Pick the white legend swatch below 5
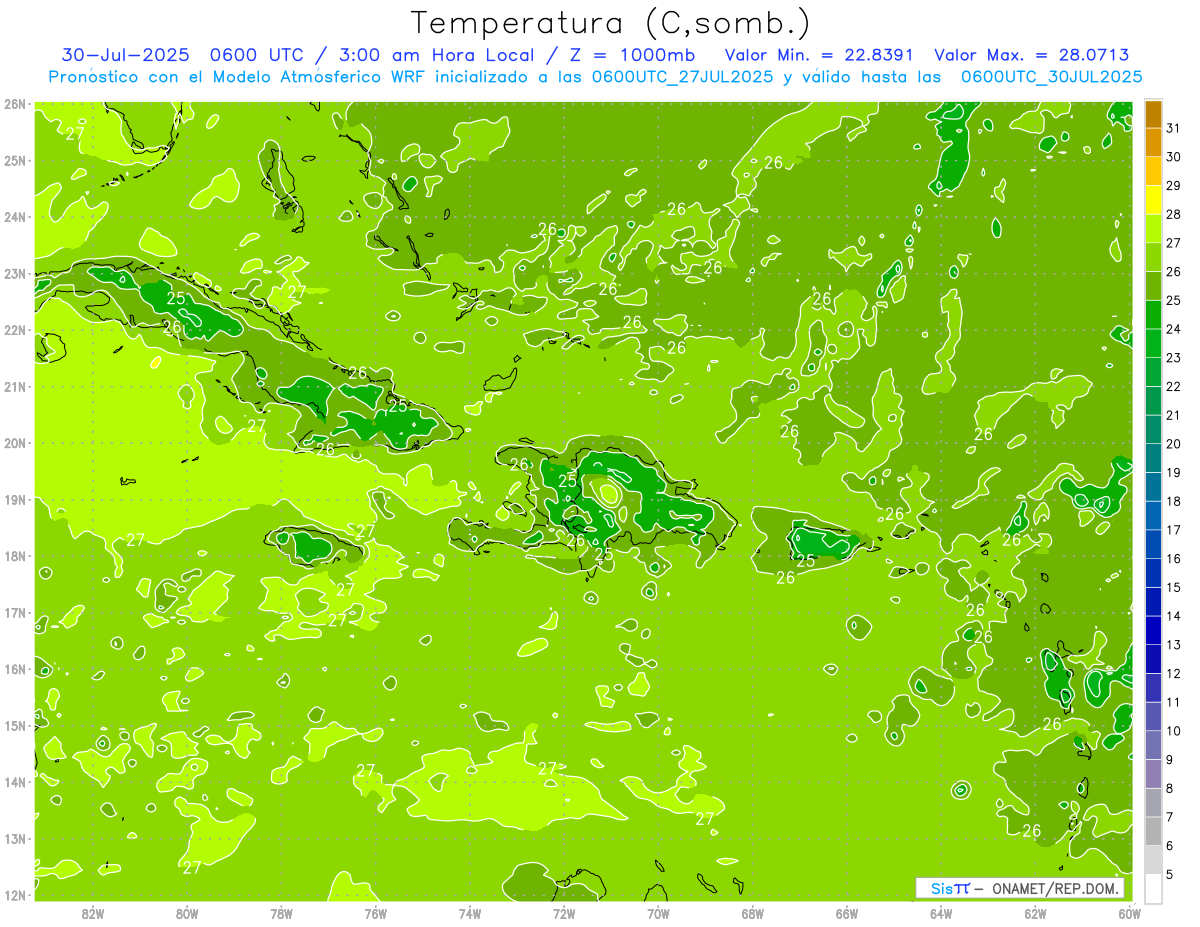1200x927 pixels. tap(1153, 888)
